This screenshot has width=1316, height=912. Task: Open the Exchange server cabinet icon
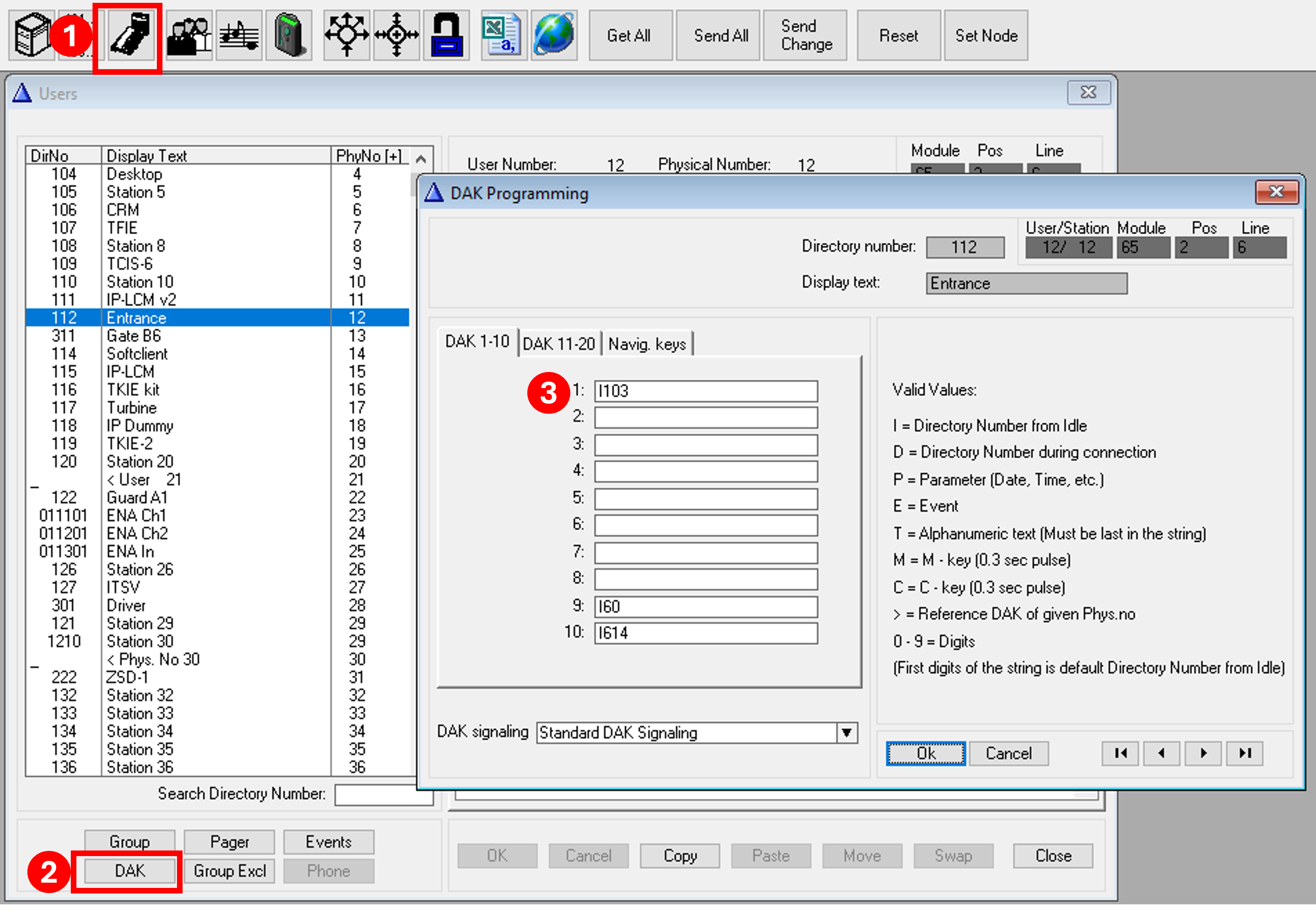pos(31,35)
